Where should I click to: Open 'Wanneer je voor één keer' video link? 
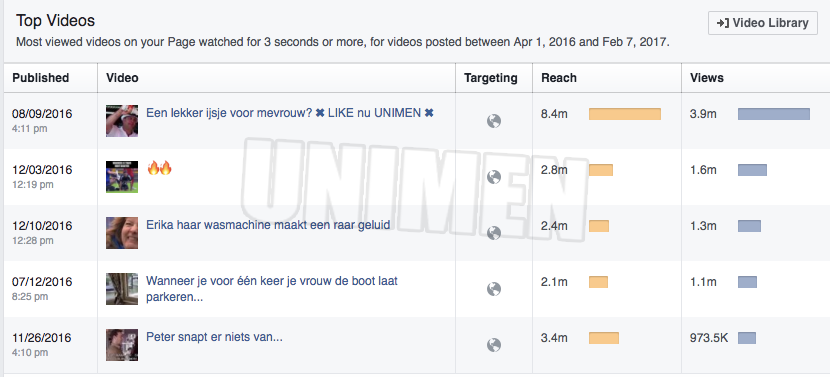(272, 289)
